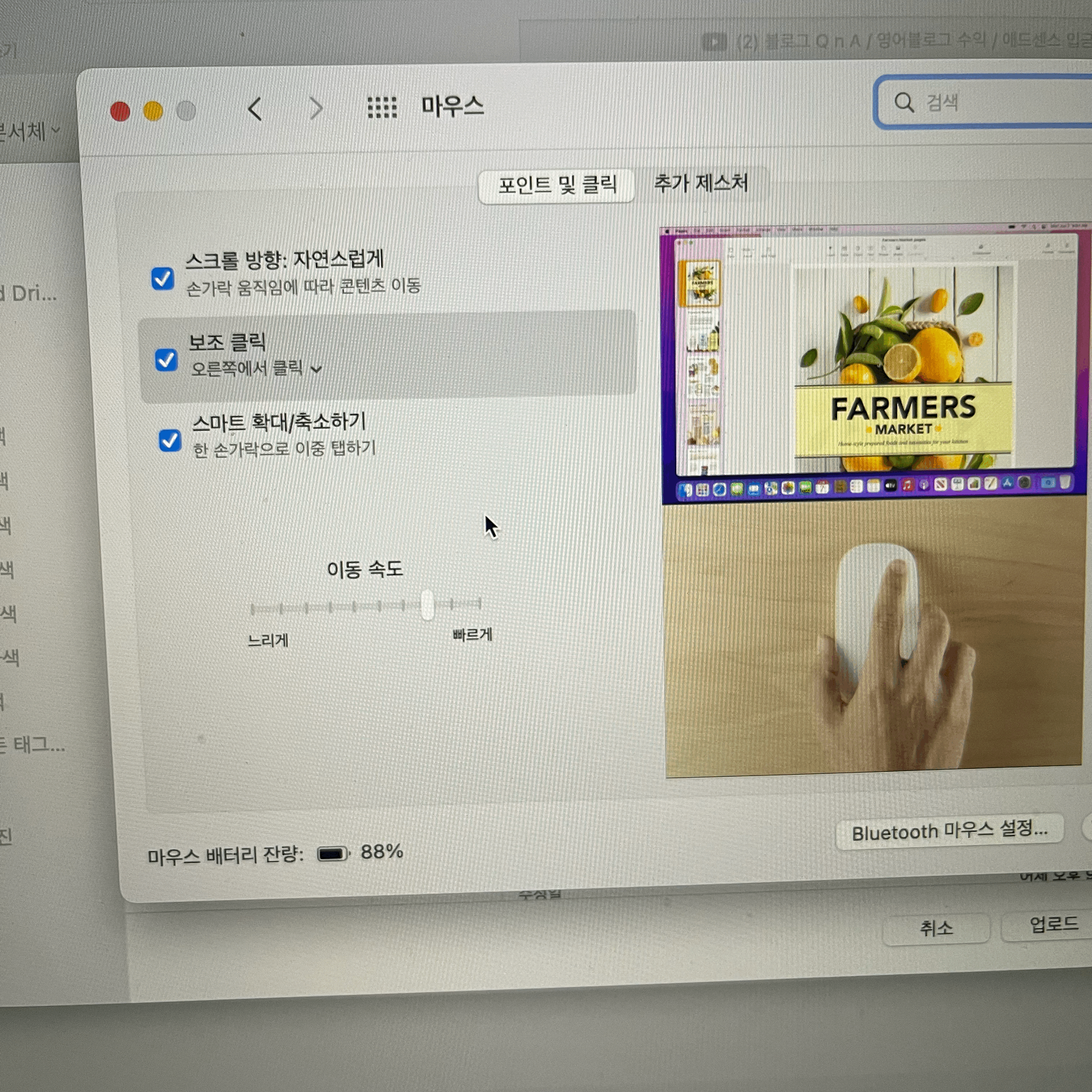Toggle natural scroll direction checkbox

click(163, 278)
